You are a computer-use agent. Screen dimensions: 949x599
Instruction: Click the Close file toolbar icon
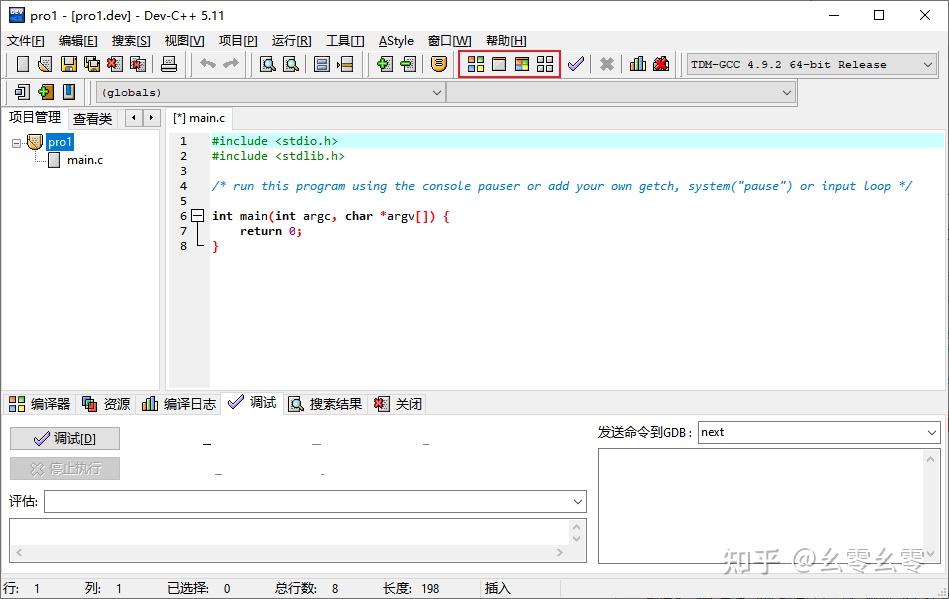(114, 64)
